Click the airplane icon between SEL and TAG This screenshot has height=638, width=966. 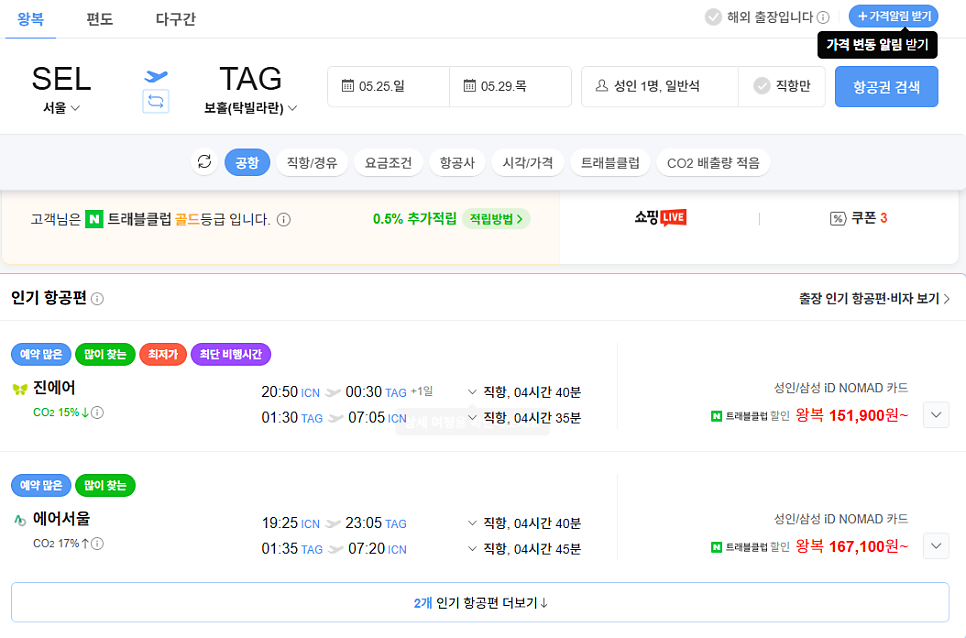156,76
